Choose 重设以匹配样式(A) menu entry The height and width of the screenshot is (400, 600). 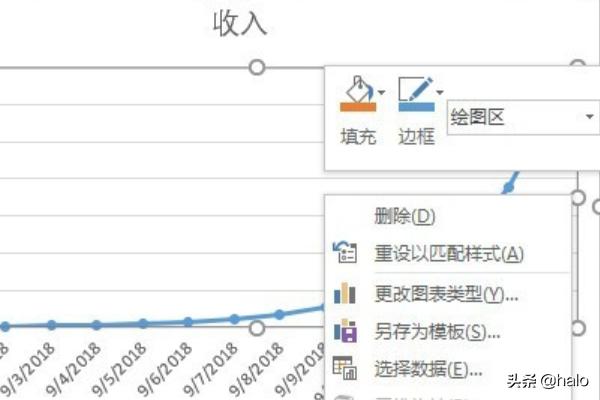[449, 254]
